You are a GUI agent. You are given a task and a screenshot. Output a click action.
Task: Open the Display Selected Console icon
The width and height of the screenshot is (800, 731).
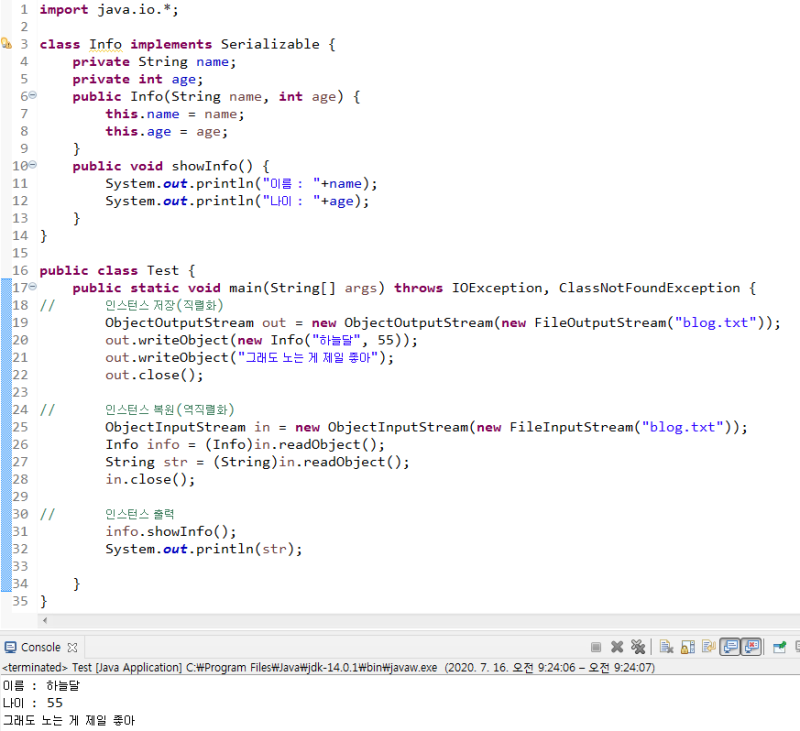coord(797,646)
